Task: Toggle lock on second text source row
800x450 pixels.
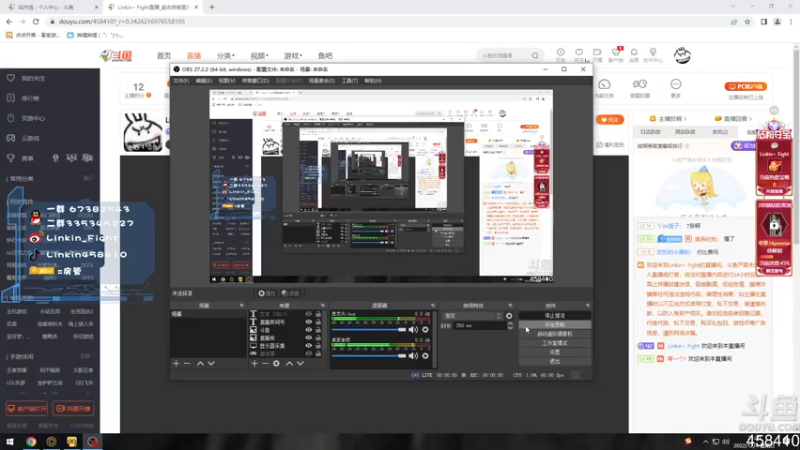Action: 318,322
